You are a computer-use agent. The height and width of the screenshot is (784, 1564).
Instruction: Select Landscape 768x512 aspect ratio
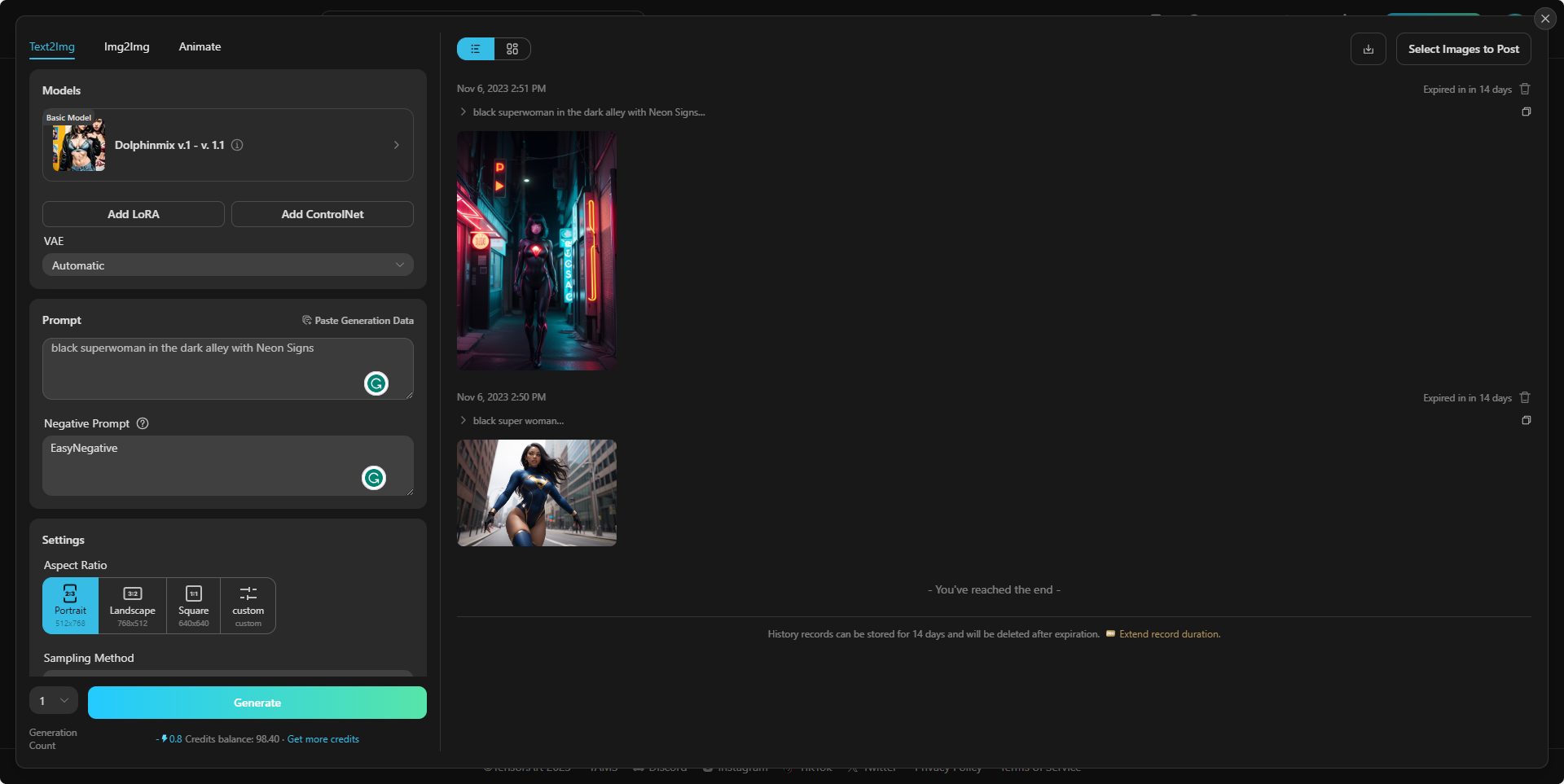pos(132,606)
